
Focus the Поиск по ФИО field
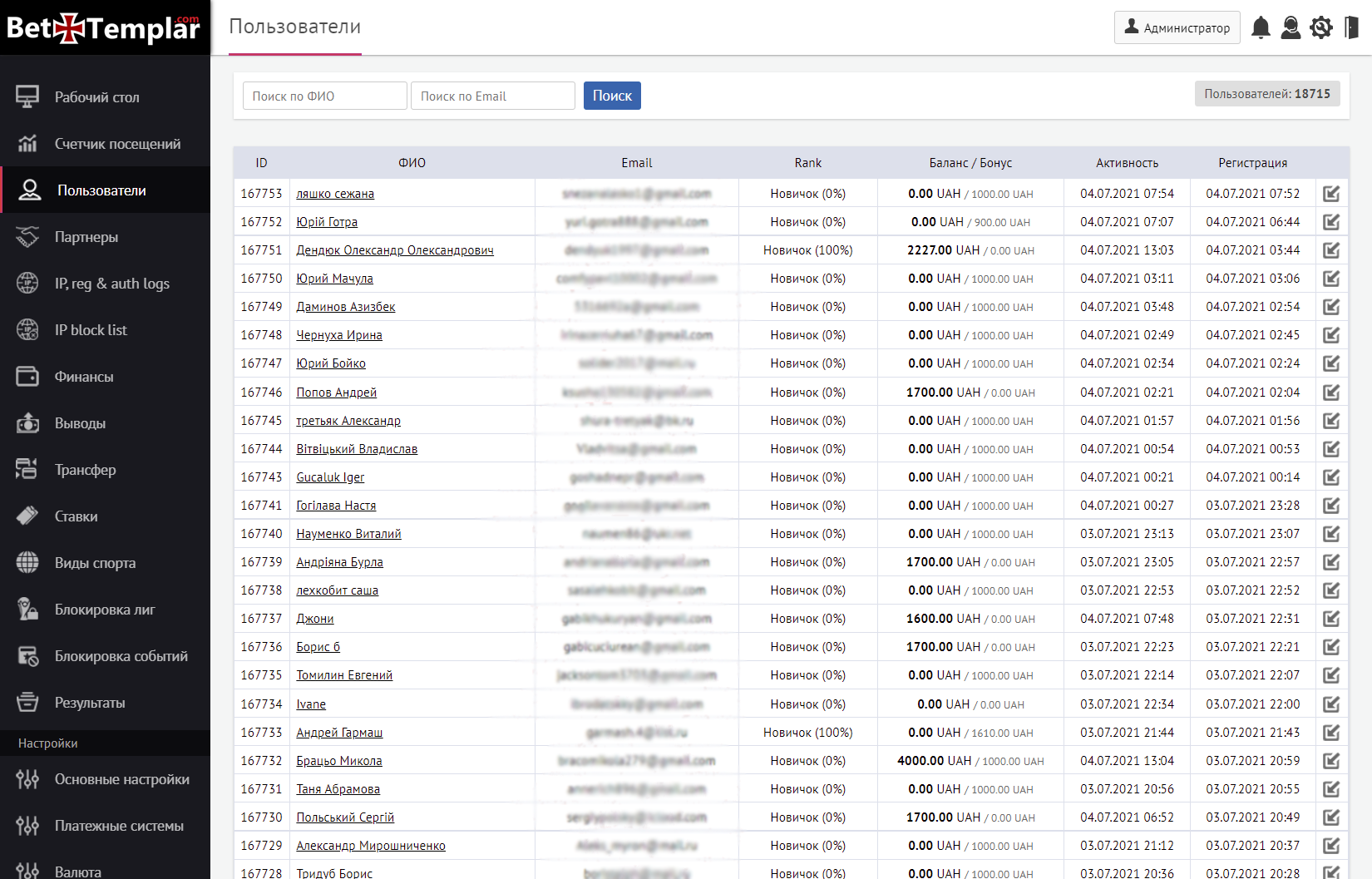(324, 96)
